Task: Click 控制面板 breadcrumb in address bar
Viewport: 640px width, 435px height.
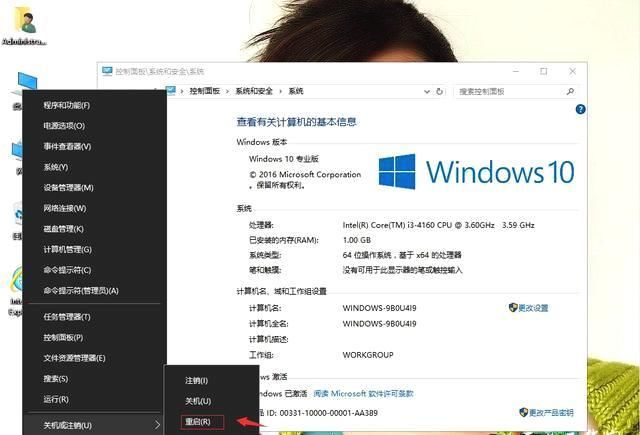Action: [x=204, y=91]
